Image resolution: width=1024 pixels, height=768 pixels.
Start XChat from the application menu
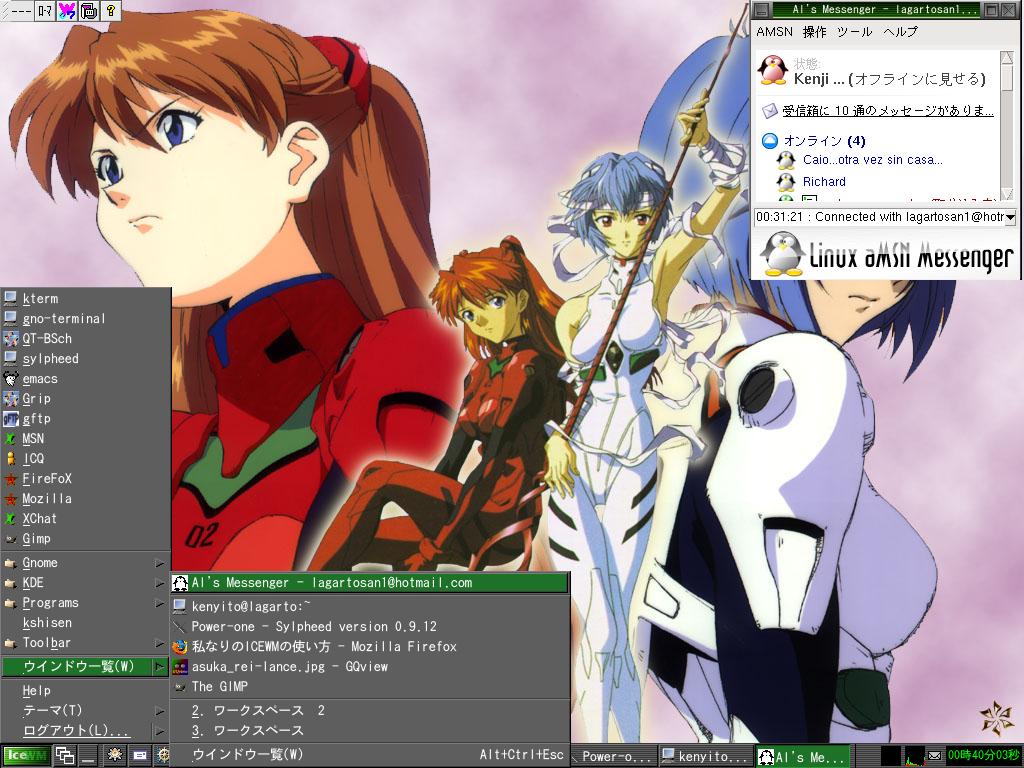[40, 519]
